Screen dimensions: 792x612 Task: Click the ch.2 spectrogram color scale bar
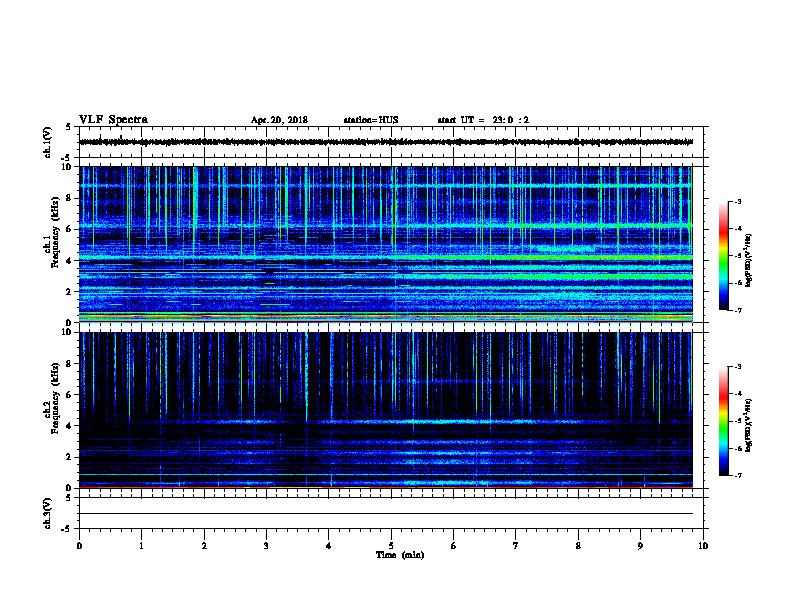723,421
